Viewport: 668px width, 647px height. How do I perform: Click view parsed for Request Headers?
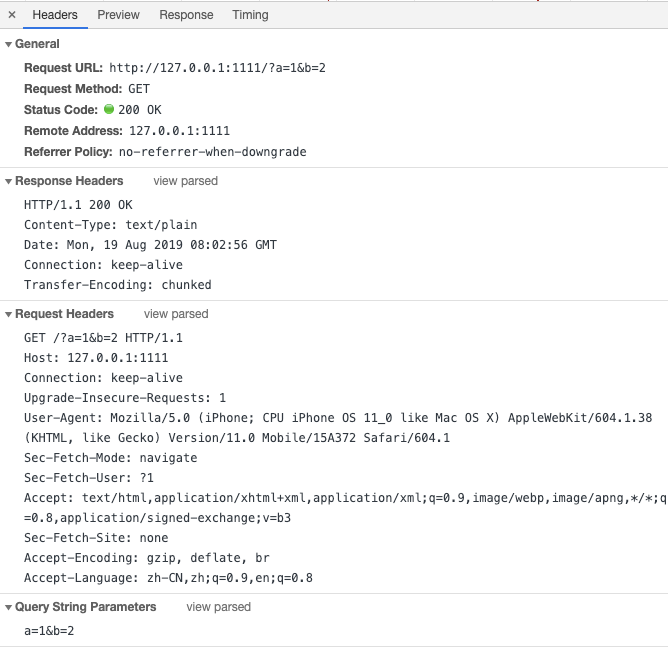(x=176, y=314)
